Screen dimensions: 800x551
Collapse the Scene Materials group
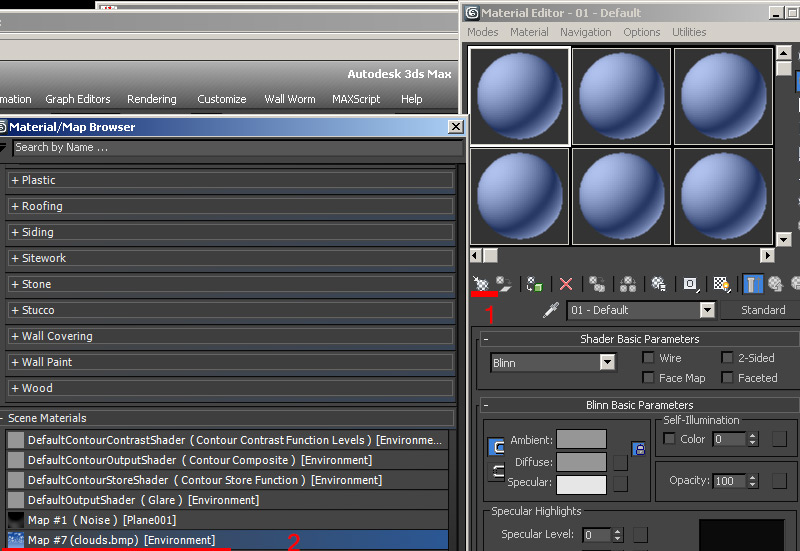click(227, 418)
